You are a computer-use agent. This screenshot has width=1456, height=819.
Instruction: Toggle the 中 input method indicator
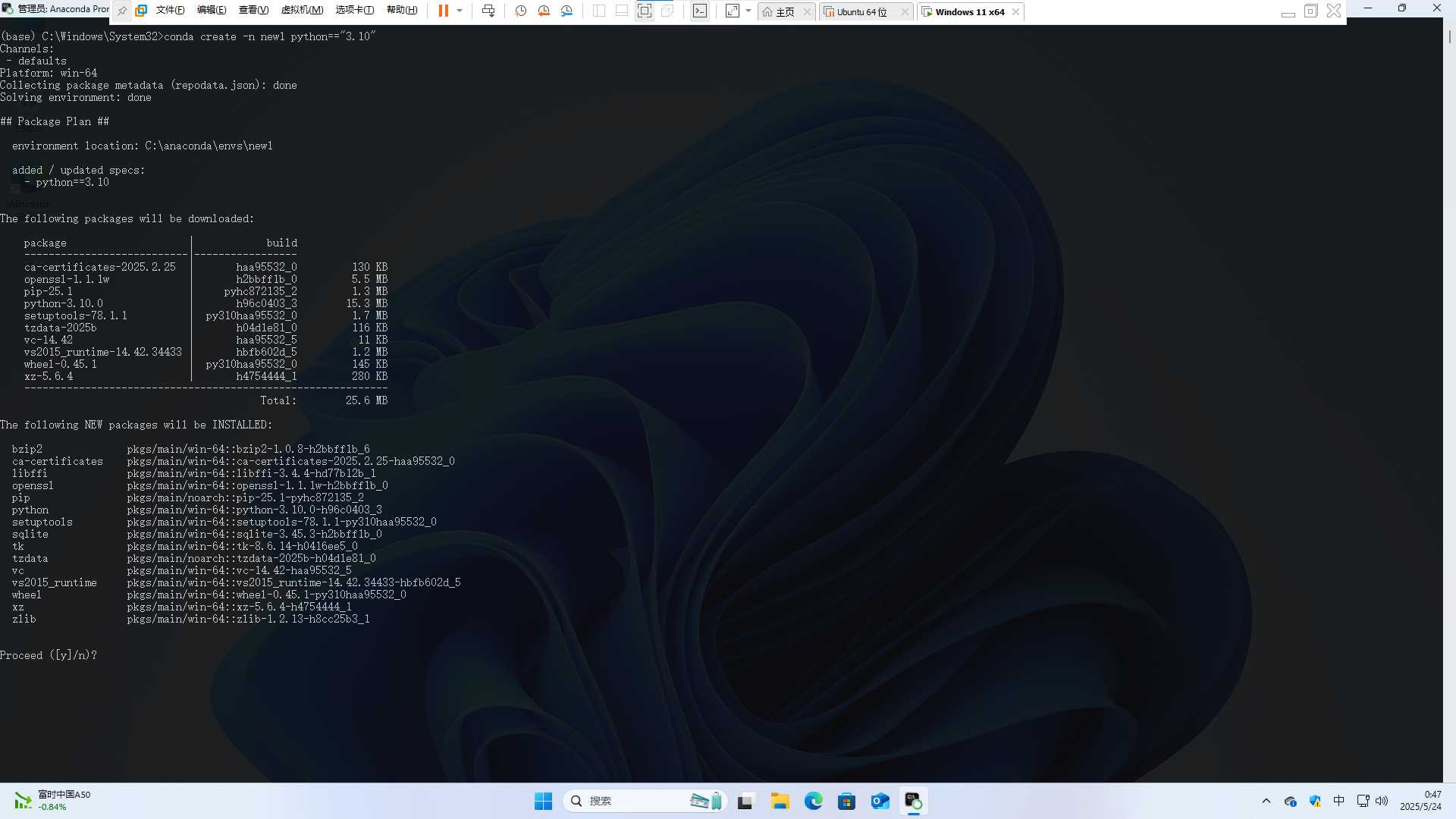coord(1338,801)
